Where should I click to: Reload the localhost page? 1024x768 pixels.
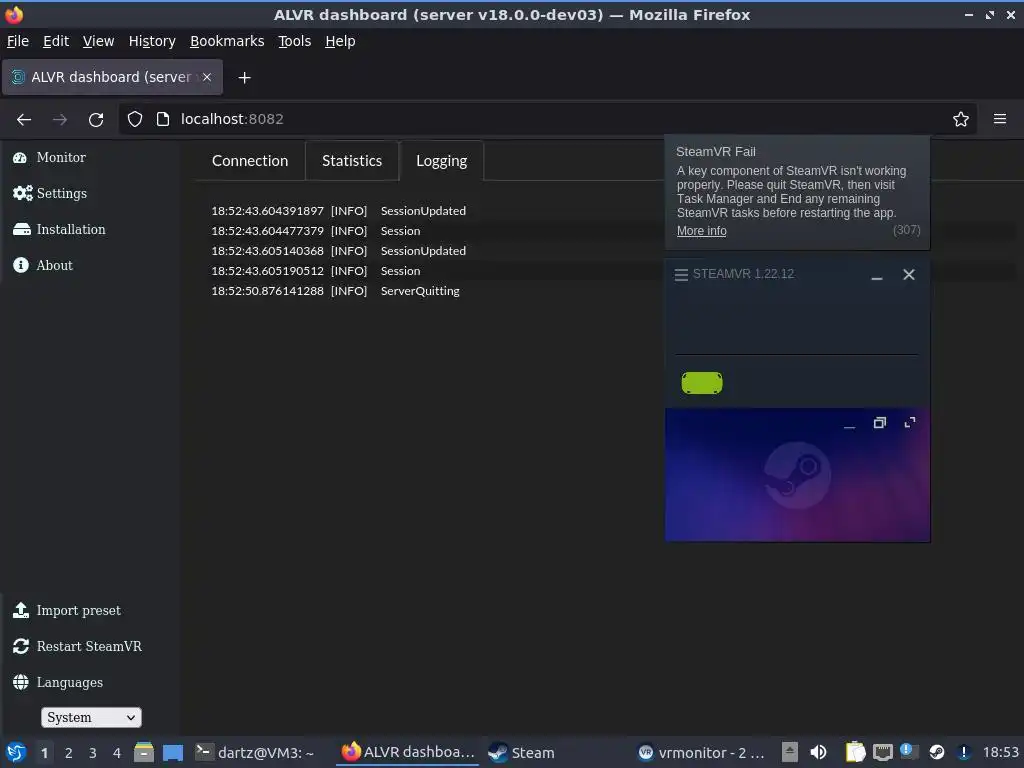[x=96, y=120]
